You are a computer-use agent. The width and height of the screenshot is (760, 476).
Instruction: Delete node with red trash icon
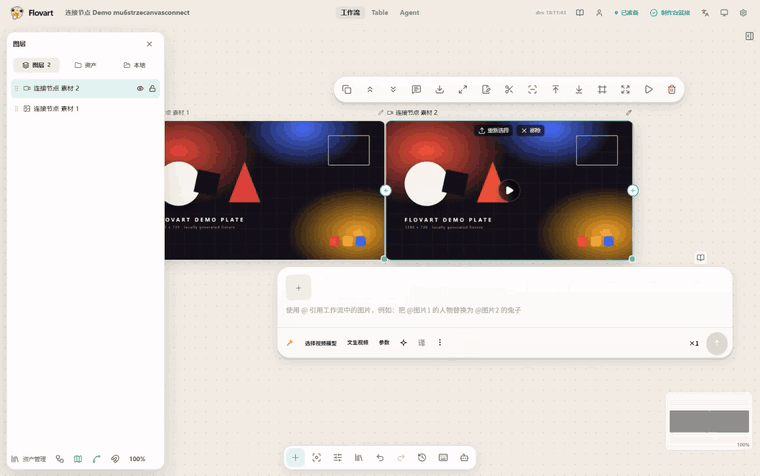point(672,89)
